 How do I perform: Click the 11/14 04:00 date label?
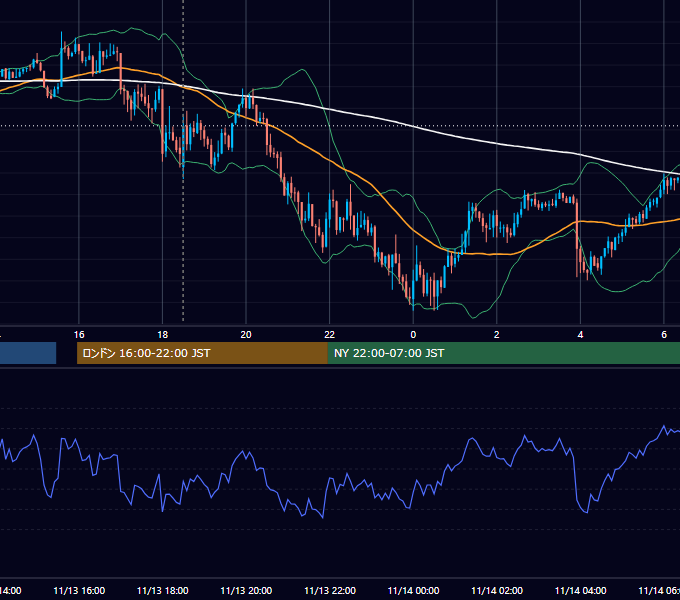pos(581,590)
